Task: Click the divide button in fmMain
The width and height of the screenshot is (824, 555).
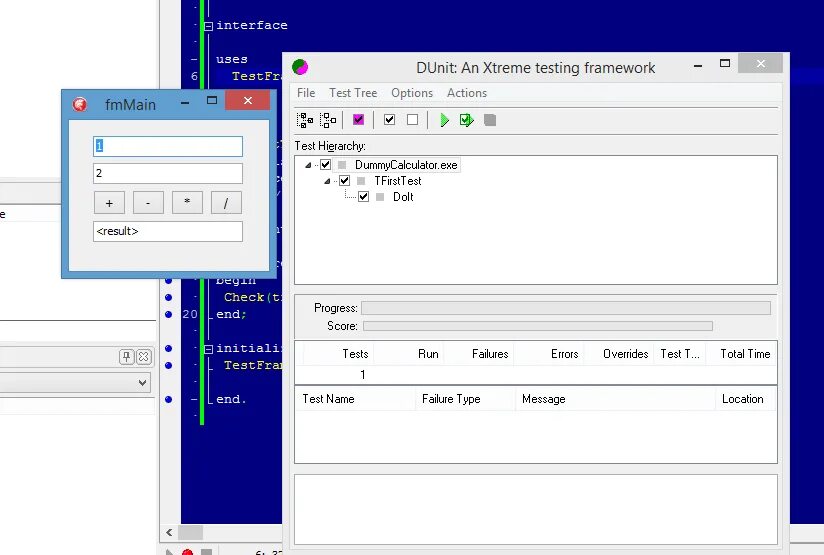Action: pos(226,203)
